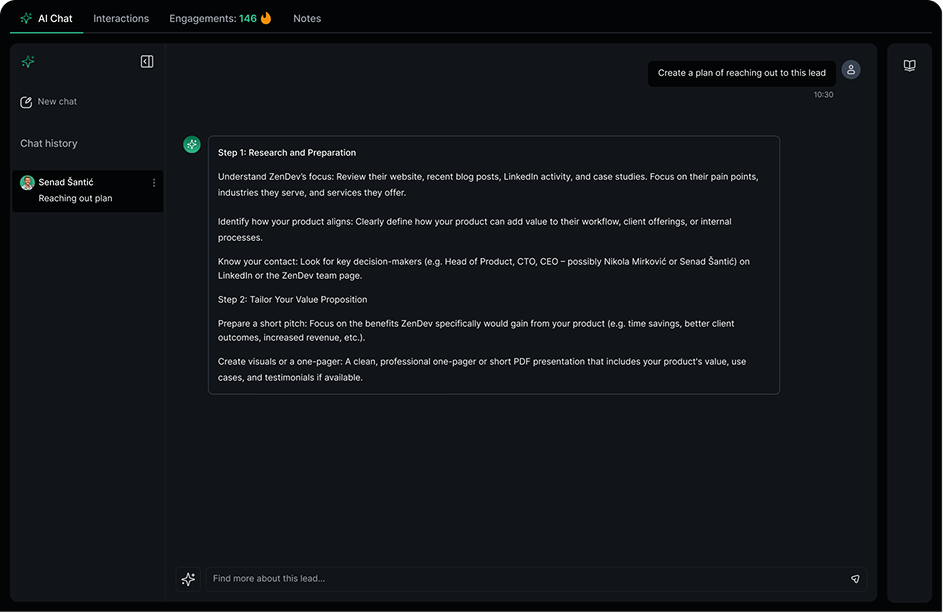Image resolution: width=943 pixels, height=613 pixels.
Task: Click the Chat history heading
Action: [x=49, y=143]
